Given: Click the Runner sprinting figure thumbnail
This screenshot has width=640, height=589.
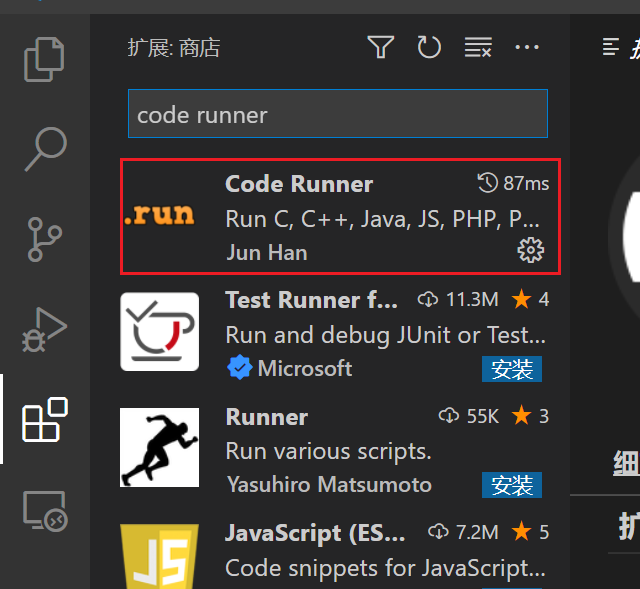Looking at the screenshot, I should click(x=160, y=447).
